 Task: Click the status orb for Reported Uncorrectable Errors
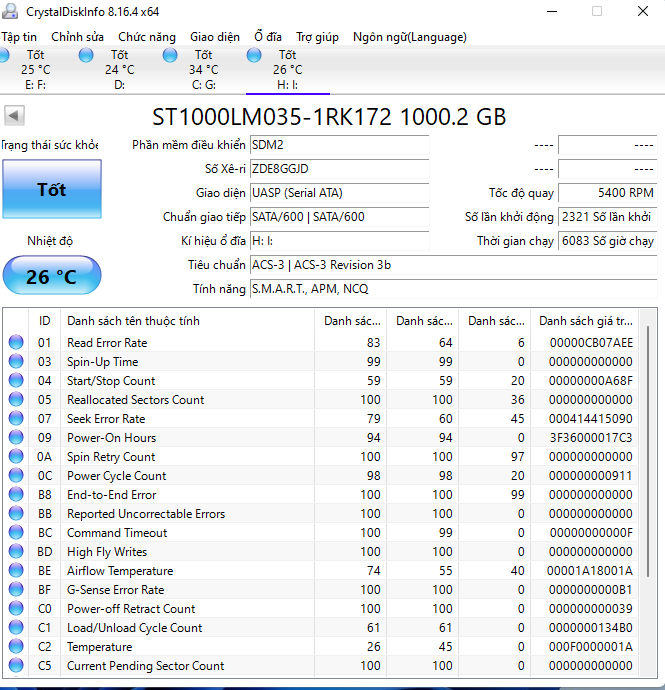[16, 513]
